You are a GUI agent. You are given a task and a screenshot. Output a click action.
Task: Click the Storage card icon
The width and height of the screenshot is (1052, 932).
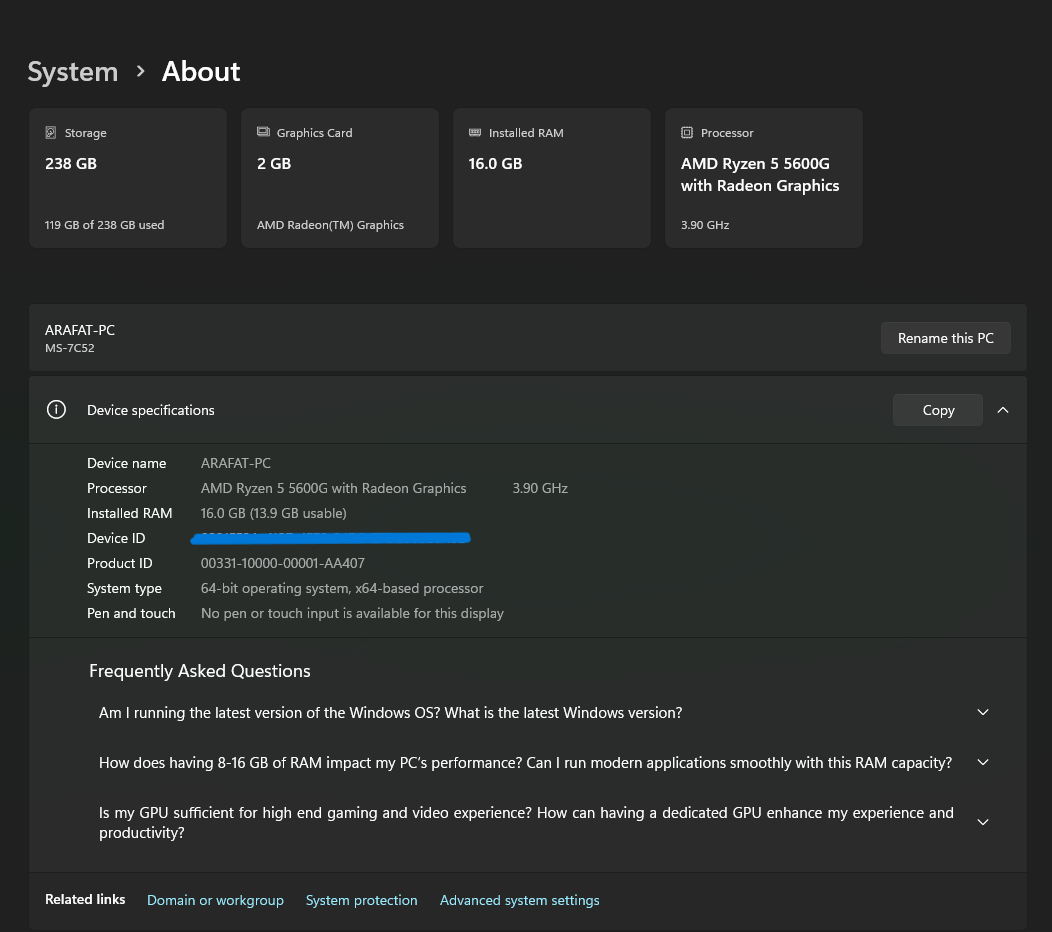click(51, 133)
